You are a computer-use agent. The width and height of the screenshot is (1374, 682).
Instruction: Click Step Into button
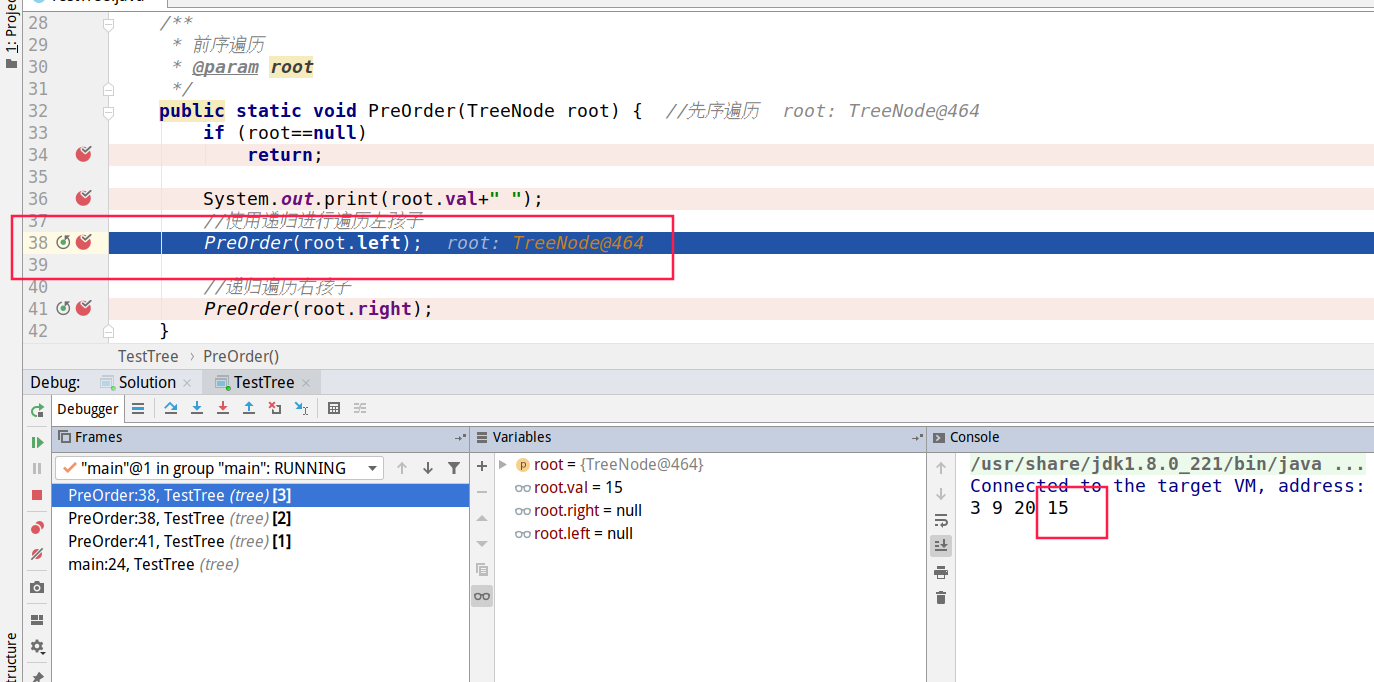197,408
